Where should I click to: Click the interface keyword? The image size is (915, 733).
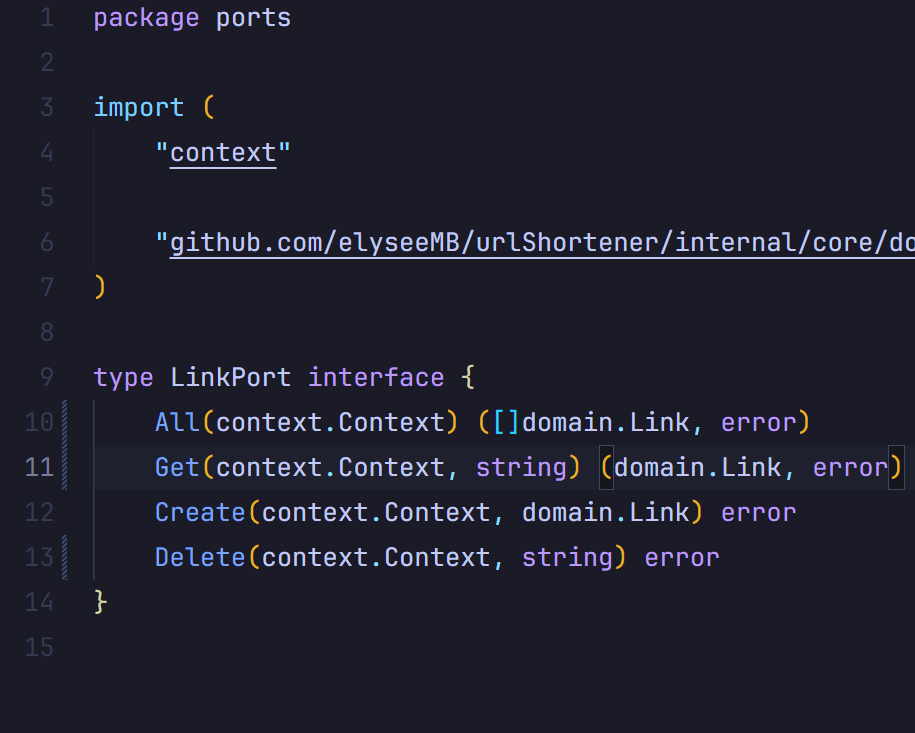click(x=376, y=378)
